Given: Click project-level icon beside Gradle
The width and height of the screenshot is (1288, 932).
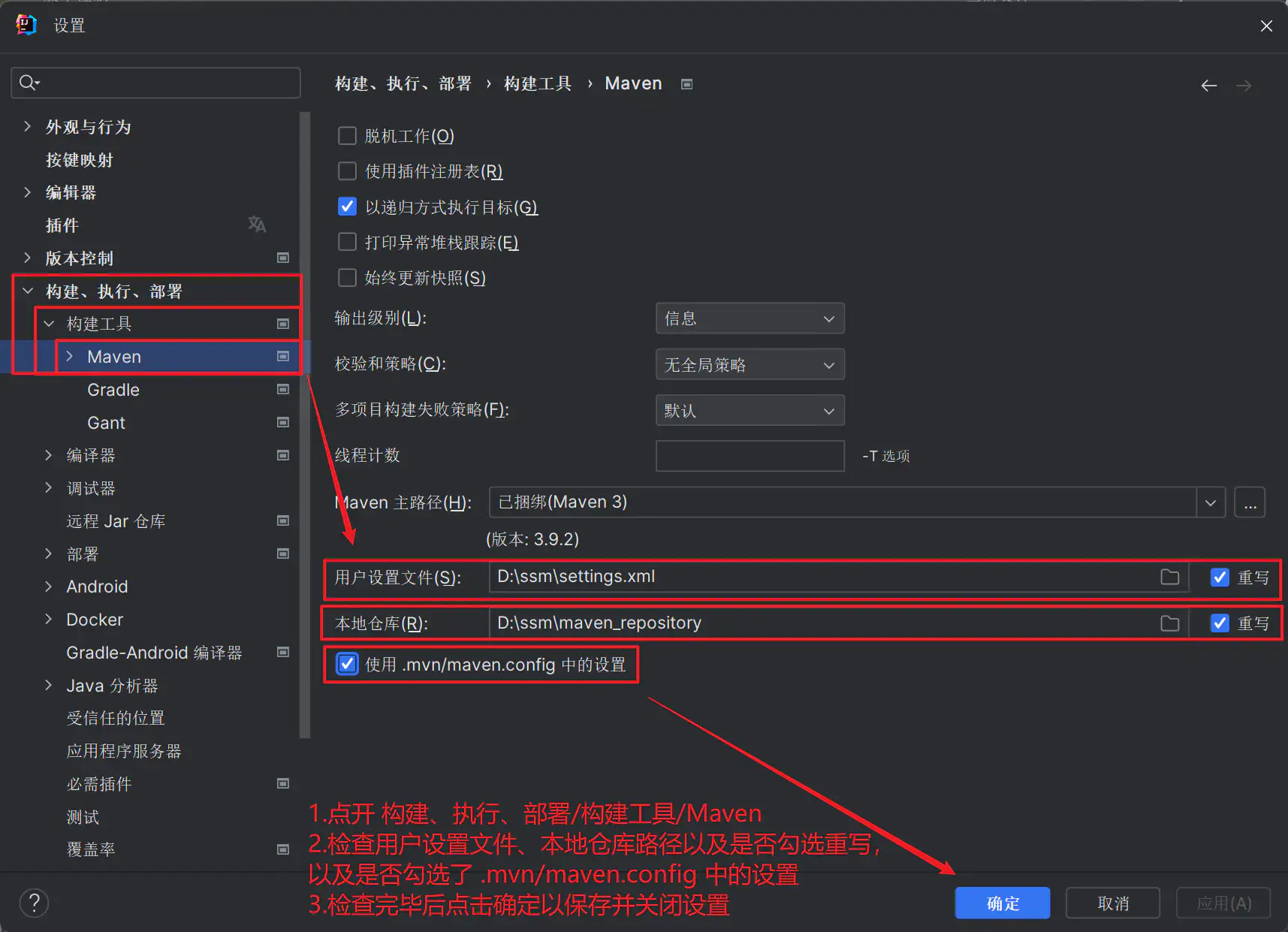Looking at the screenshot, I should [x=283, y=389].
